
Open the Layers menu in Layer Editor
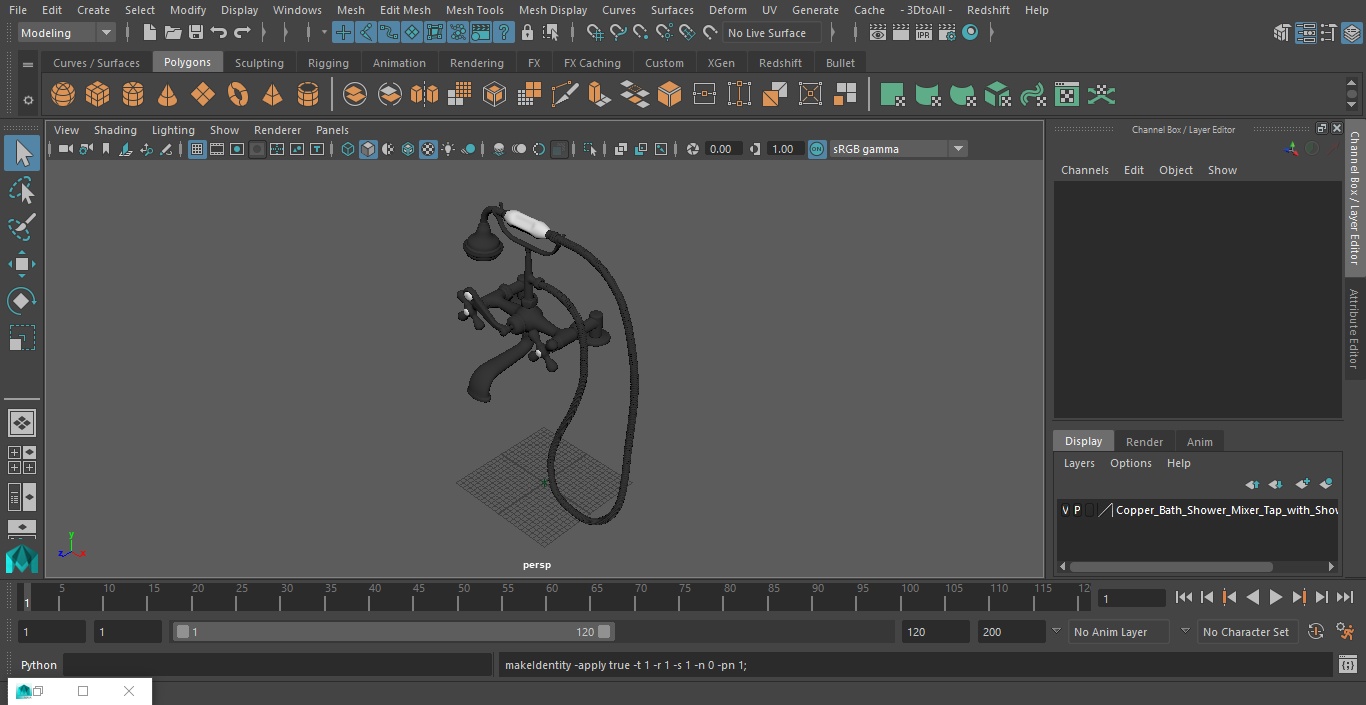pyautogui.click(x=1079, y=463)
